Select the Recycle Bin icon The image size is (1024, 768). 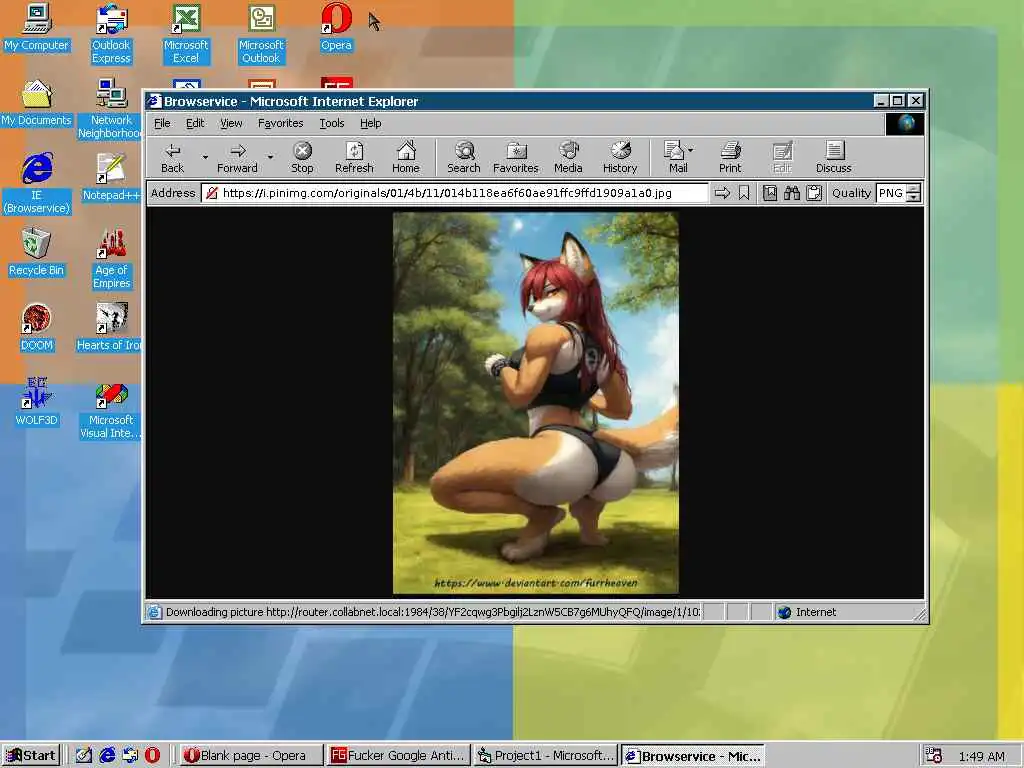[x=37, y=253]
